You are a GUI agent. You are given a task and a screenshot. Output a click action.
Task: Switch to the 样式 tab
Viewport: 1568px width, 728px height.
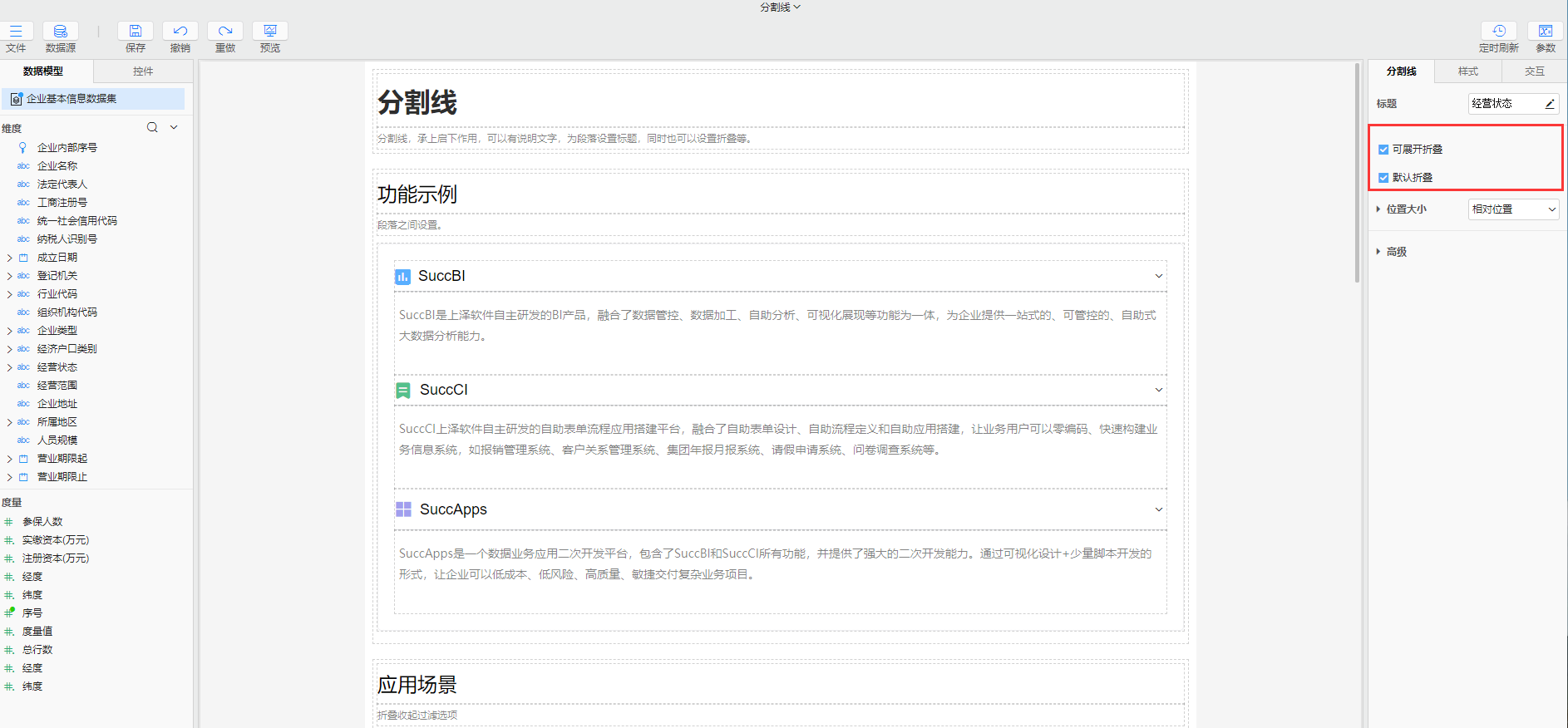[x=1467, y=71]
